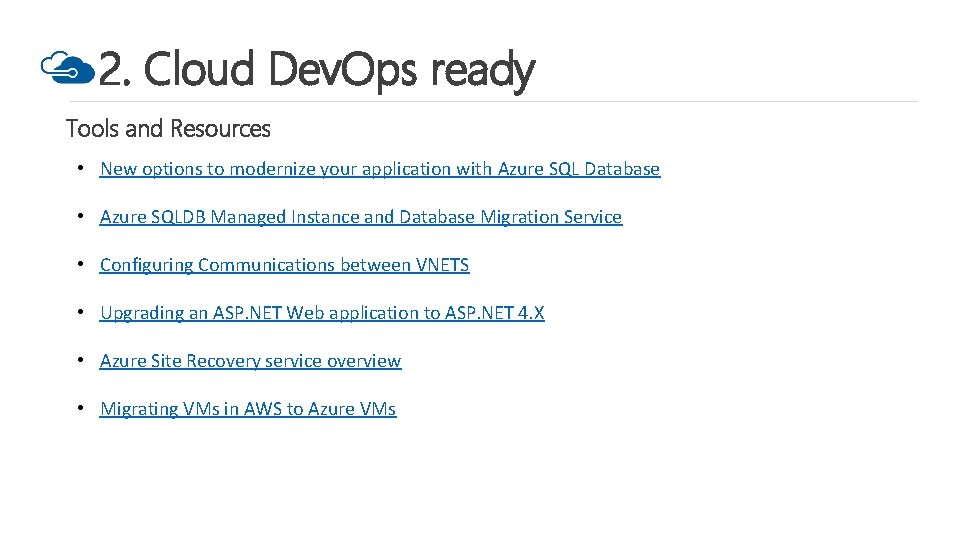Click the bullet before the Azure SQLDB link

(x=80, y=216)
